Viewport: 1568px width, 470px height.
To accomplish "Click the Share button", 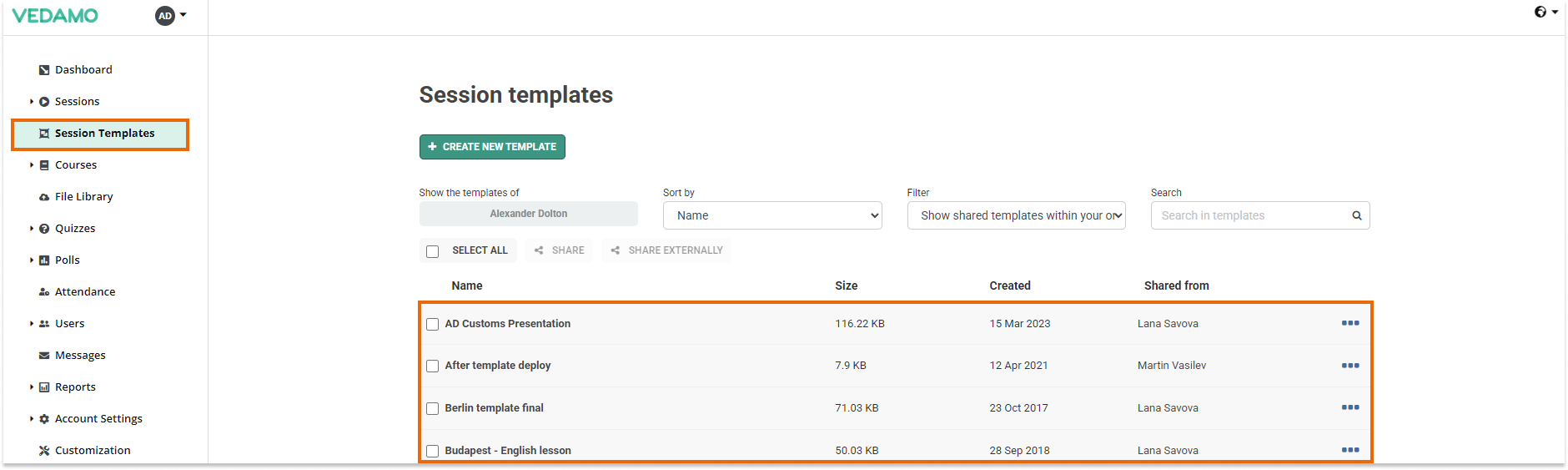I will click(559, 250).
